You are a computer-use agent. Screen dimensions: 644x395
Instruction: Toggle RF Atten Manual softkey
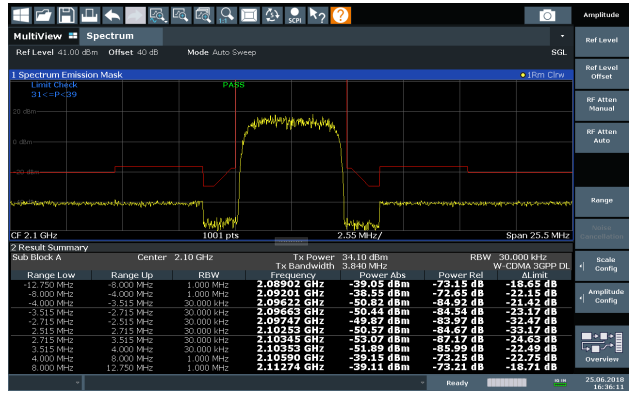pyautogui.click(x=602, y=104)
